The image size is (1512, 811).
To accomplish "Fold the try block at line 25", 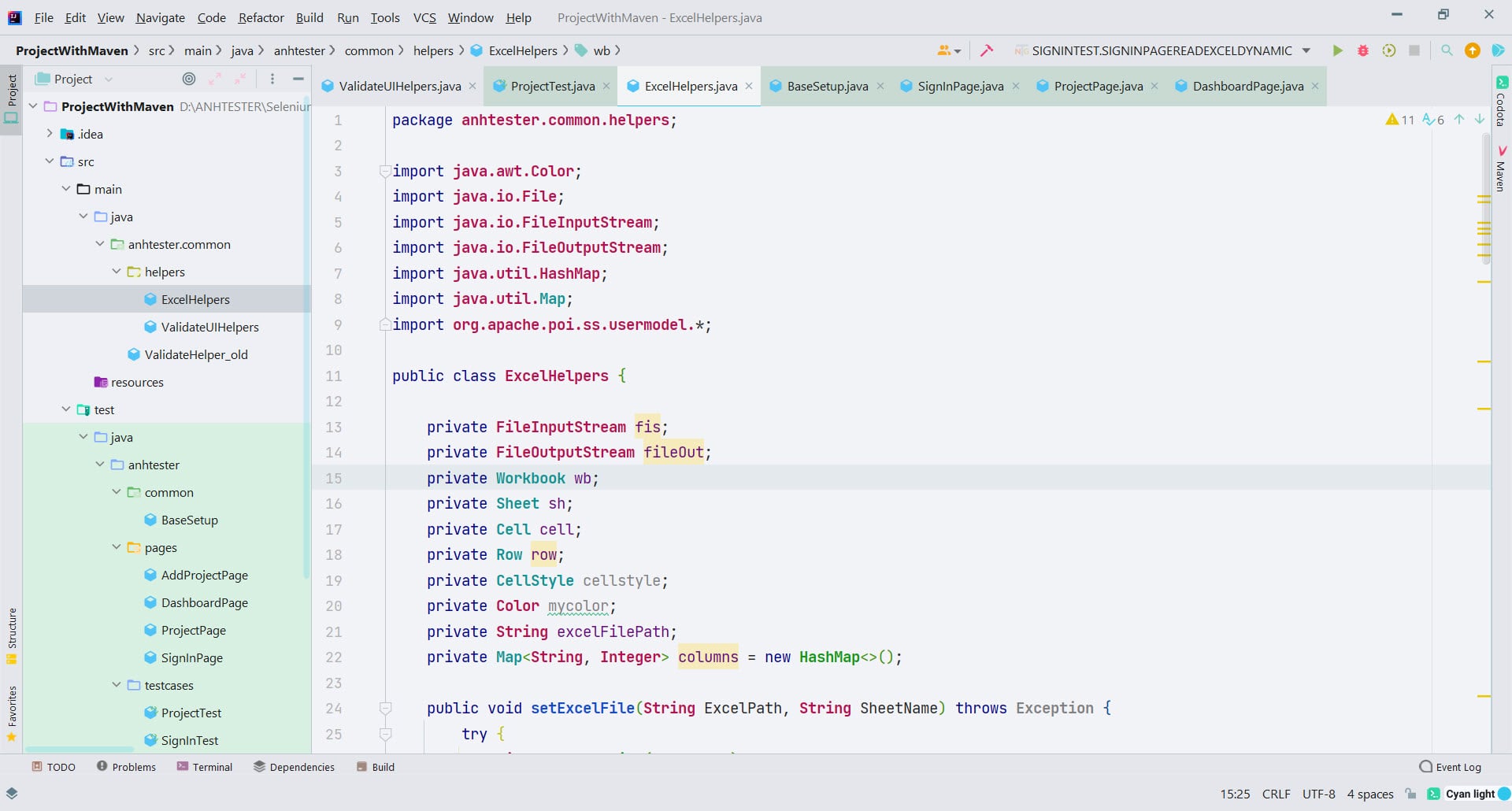I will coord(385,734).
